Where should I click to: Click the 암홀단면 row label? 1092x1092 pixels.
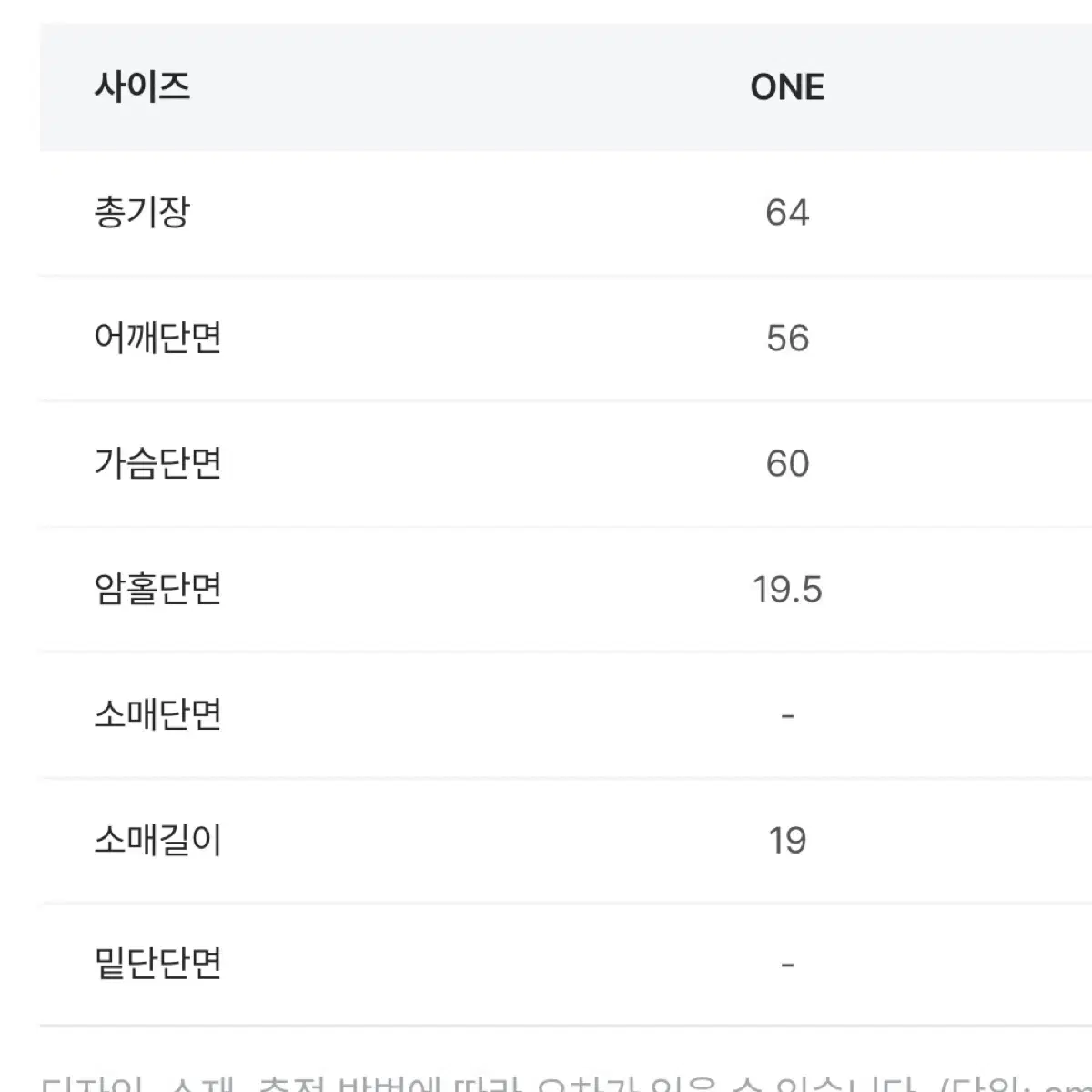point(158,590)
